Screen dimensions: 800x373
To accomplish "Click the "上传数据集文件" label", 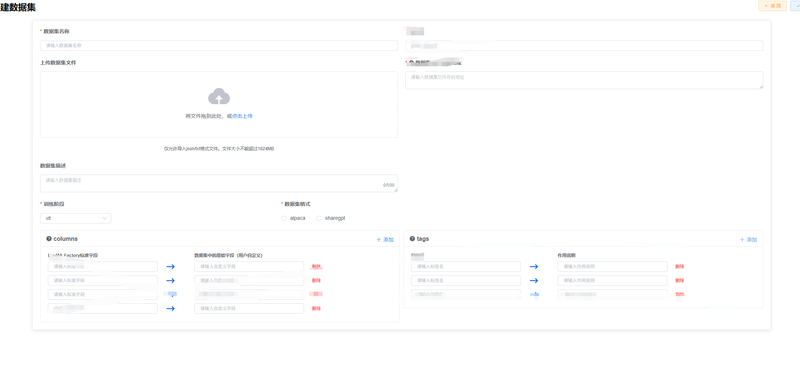I will [59, 63].
